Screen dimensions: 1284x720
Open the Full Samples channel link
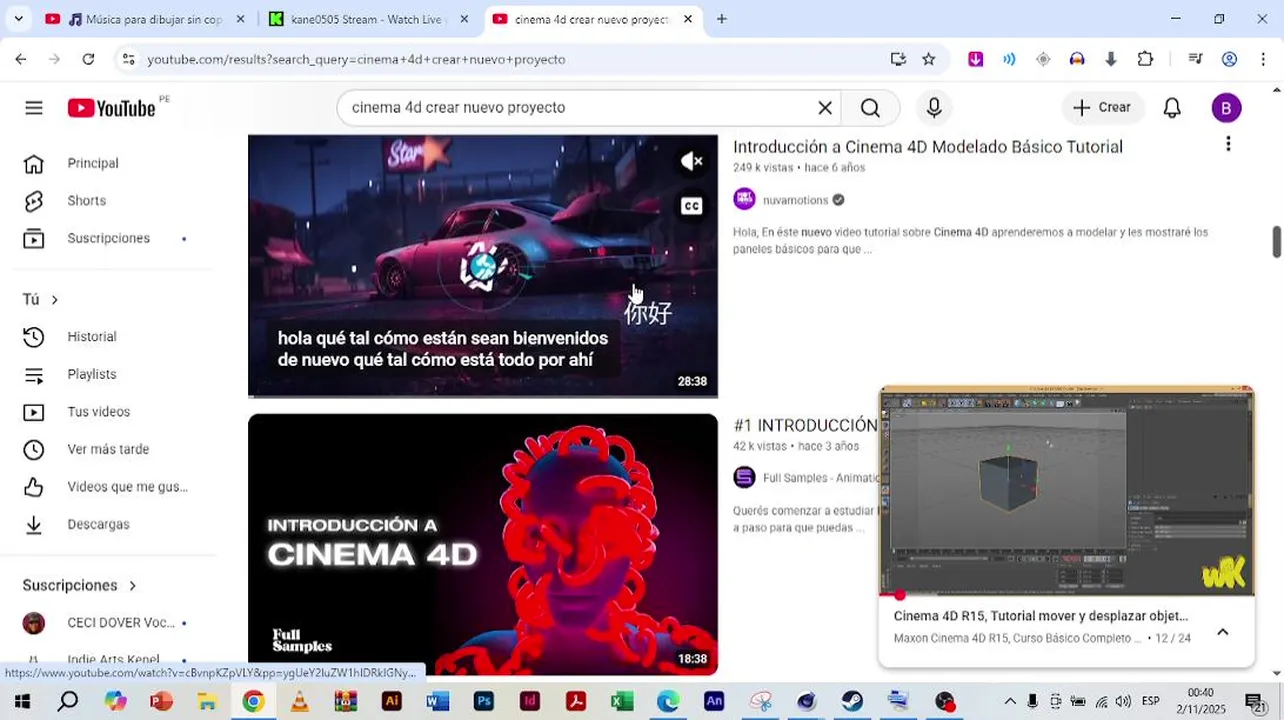tap(820, 478)
